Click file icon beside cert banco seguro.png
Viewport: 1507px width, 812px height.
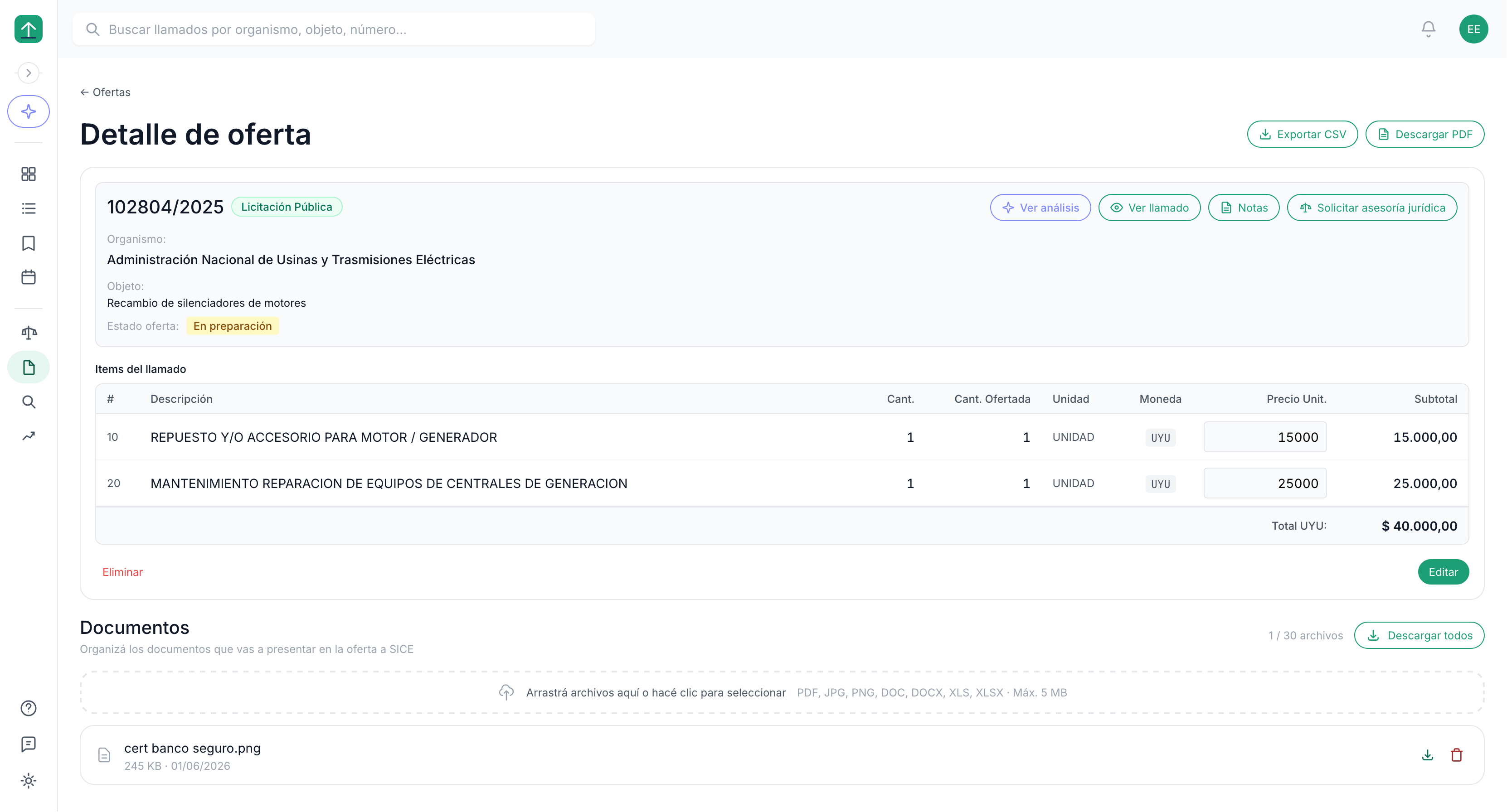(x=104, y=755)
